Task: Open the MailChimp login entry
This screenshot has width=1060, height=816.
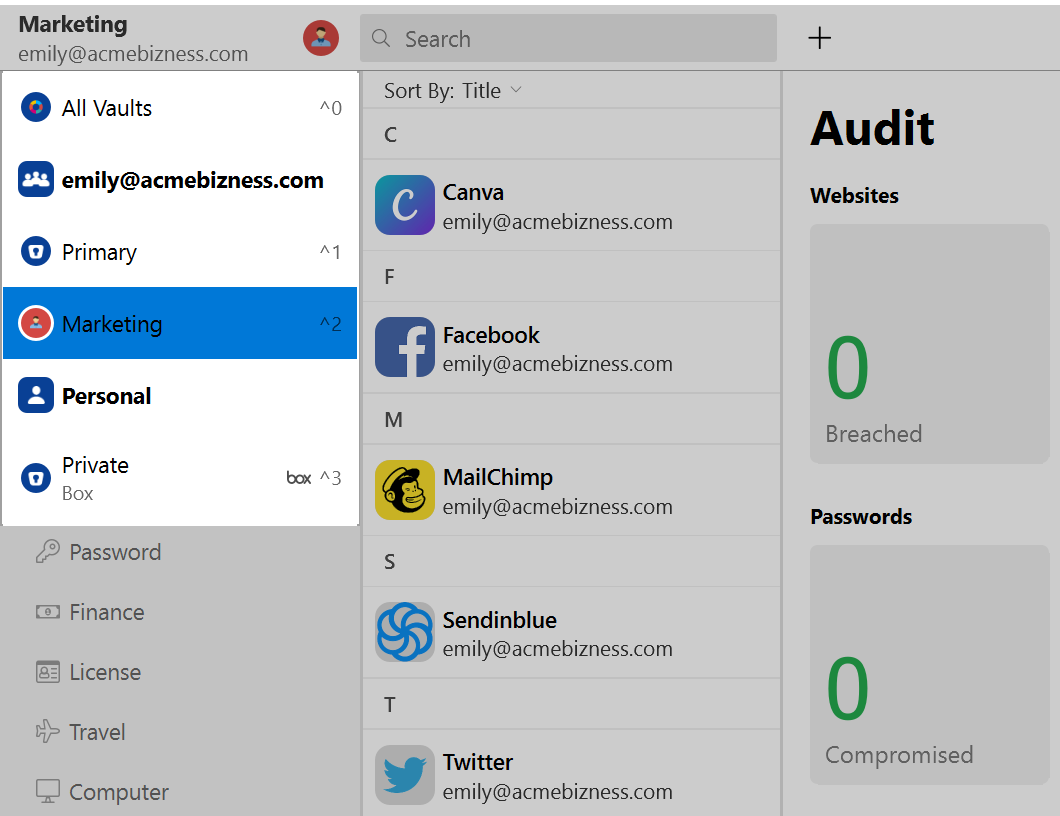Action: (571, 490)
